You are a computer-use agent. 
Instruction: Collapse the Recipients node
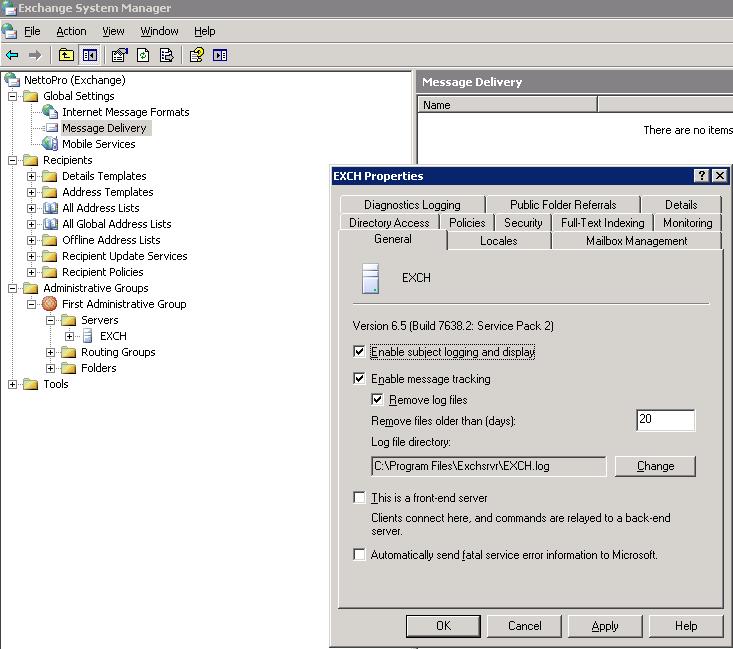click(13, 160)
